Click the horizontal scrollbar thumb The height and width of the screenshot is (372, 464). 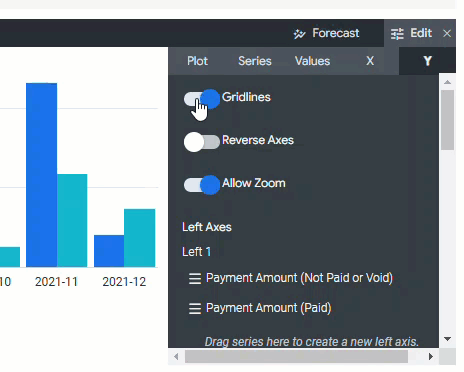(296, 357)
